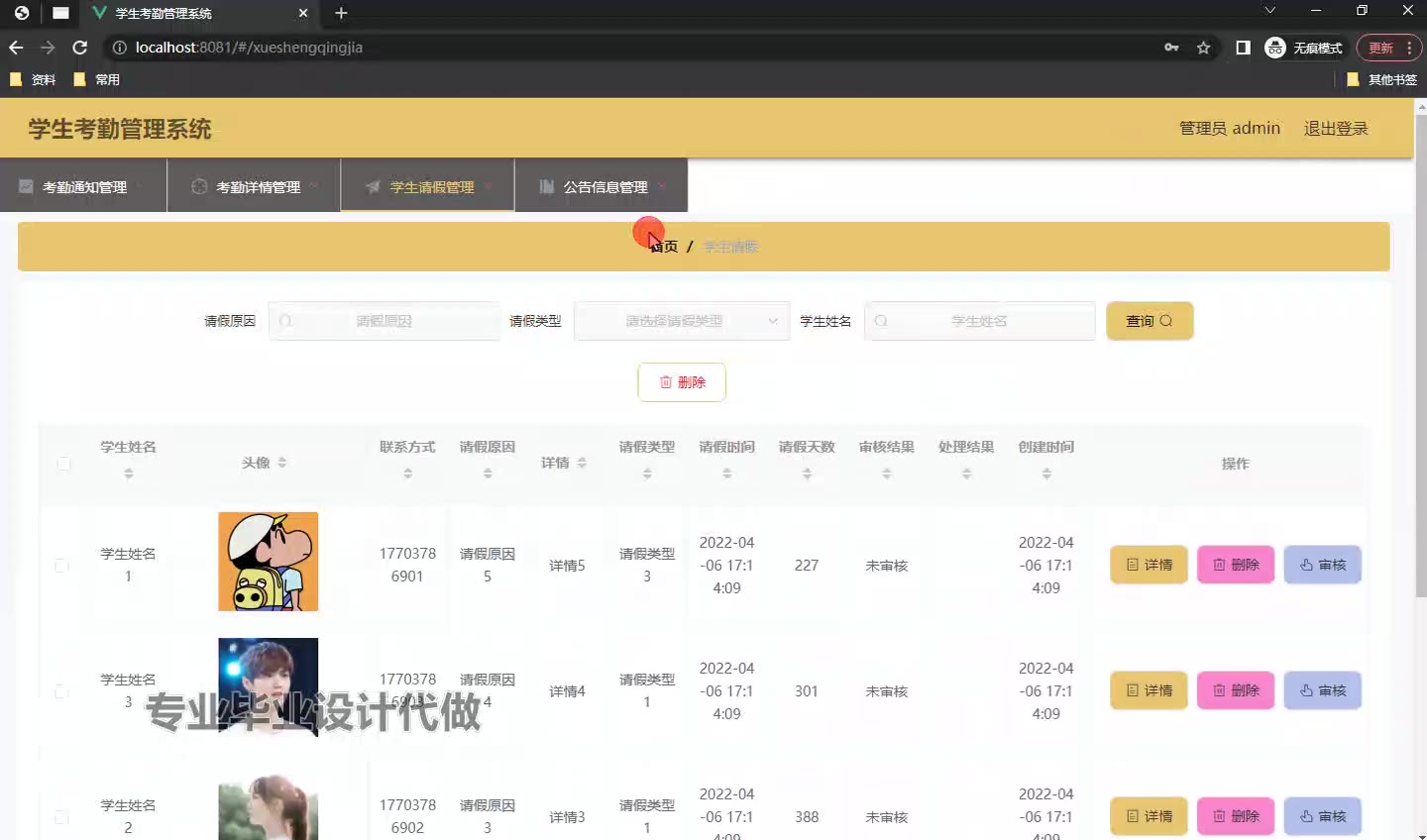The height and width of the screenshot is (840, 1427).
Task: Close the 学生考勤管理系统 browser tab
Action: point(303,14)
